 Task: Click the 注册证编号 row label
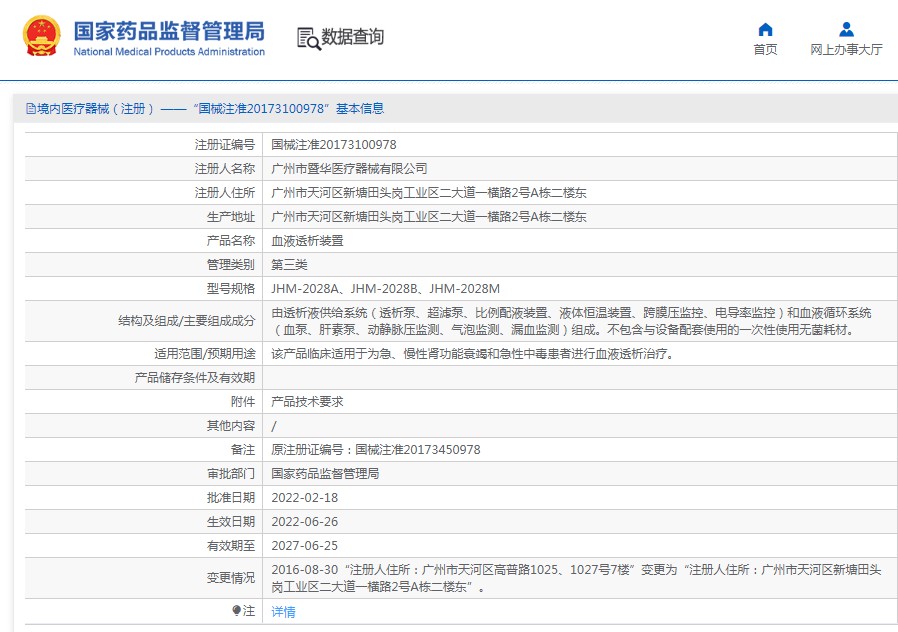coord(224,145)
